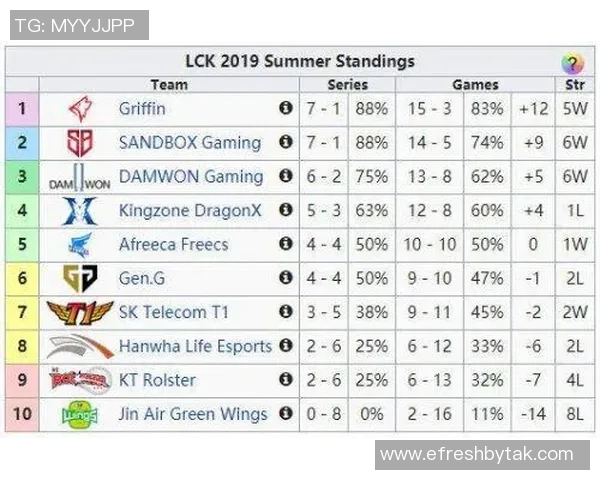Image resolution: width=600 pixels, height=480 pixels.
Task: Click the Kingzone DragonX logo
Action: (x=79, y=211)
